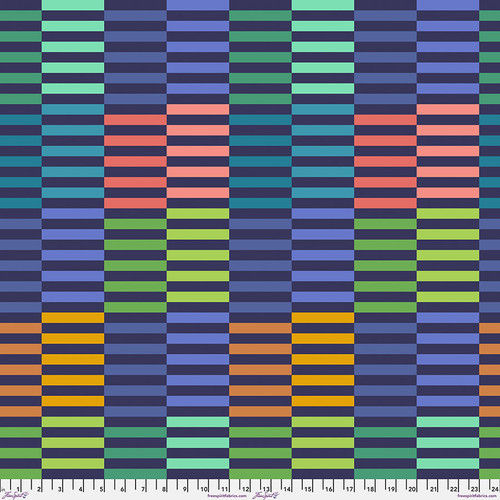Screen dimensions: 500x500
Task: Select the ruler marking 8
Action: (164, 489)
